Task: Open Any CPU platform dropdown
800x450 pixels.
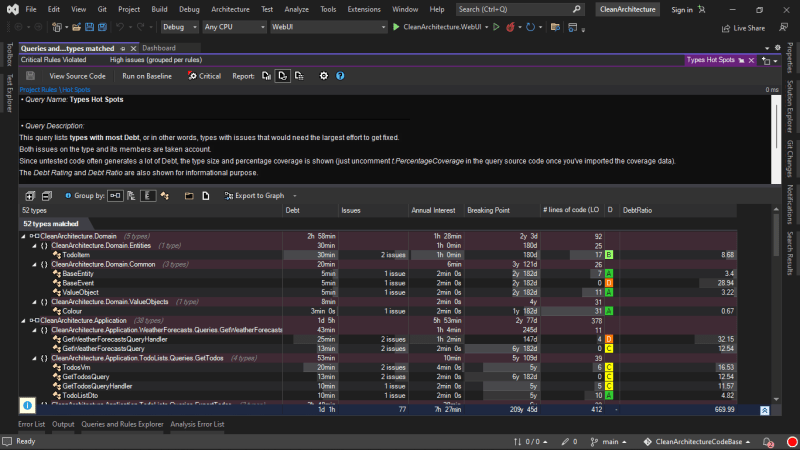Action: pyautogui.click(x=235, y=27)
